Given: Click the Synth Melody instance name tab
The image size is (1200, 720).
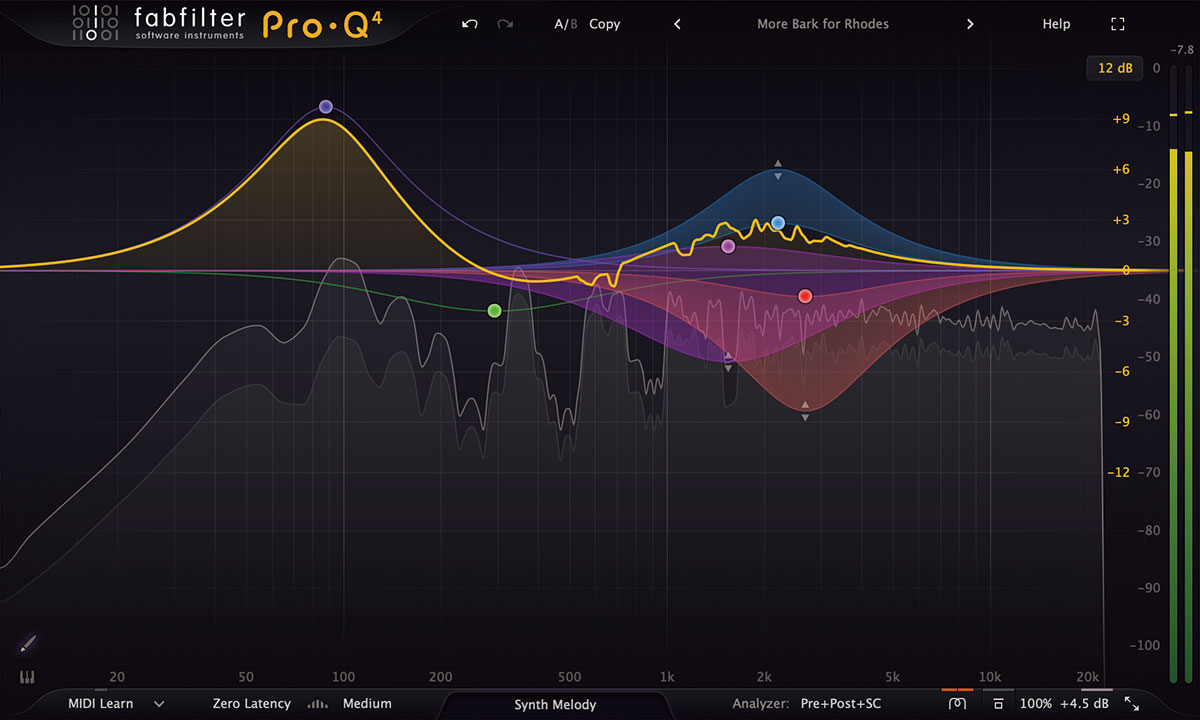Looking at the screenshot, I should click(x=555, y=705).
